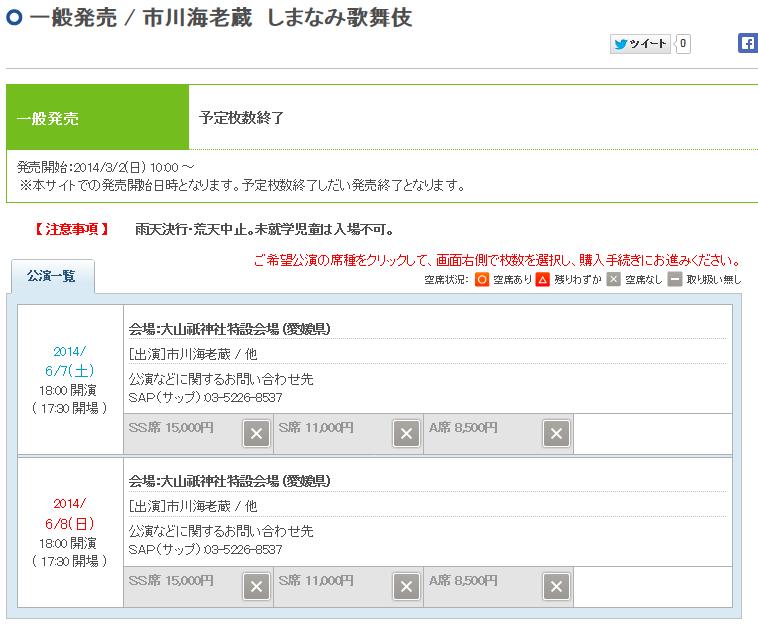Select the 6/8(日) performance date
The height and width of the screenshot is (628, 758).
point(70,522)
